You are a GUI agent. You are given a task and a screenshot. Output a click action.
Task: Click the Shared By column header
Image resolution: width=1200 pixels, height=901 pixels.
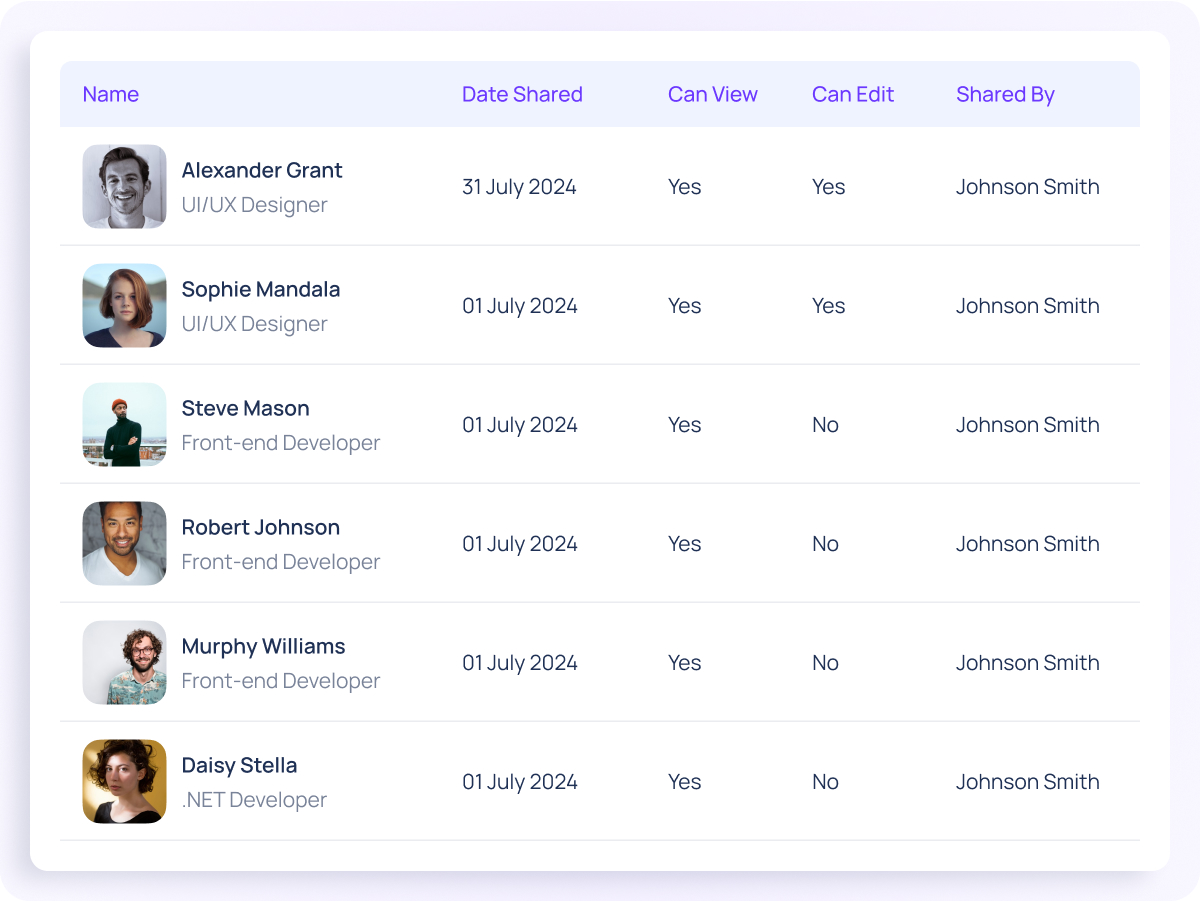point(1005,94)
